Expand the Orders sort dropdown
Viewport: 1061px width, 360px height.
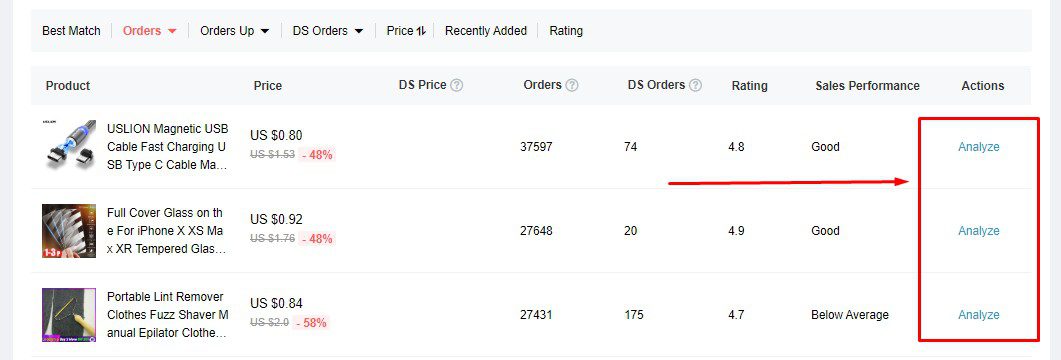click(x=172, y=31)
